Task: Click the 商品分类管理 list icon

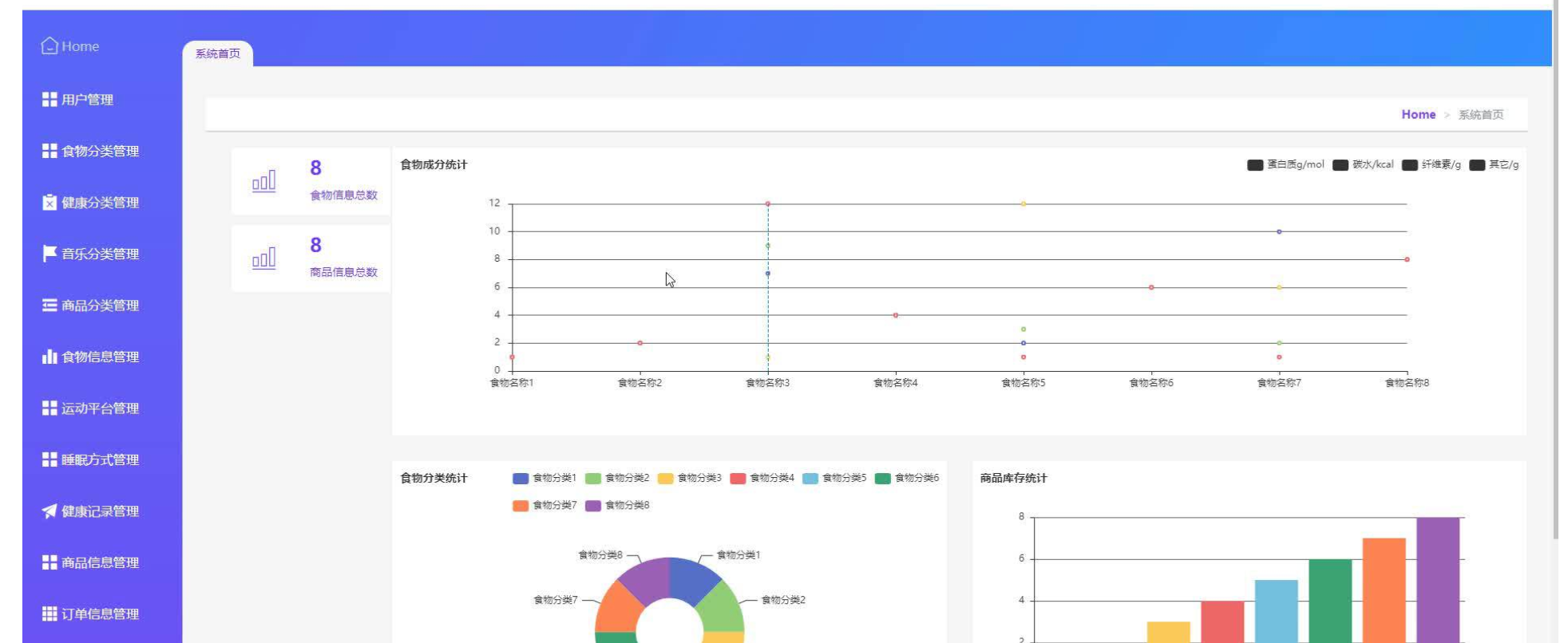Action: 49,305
